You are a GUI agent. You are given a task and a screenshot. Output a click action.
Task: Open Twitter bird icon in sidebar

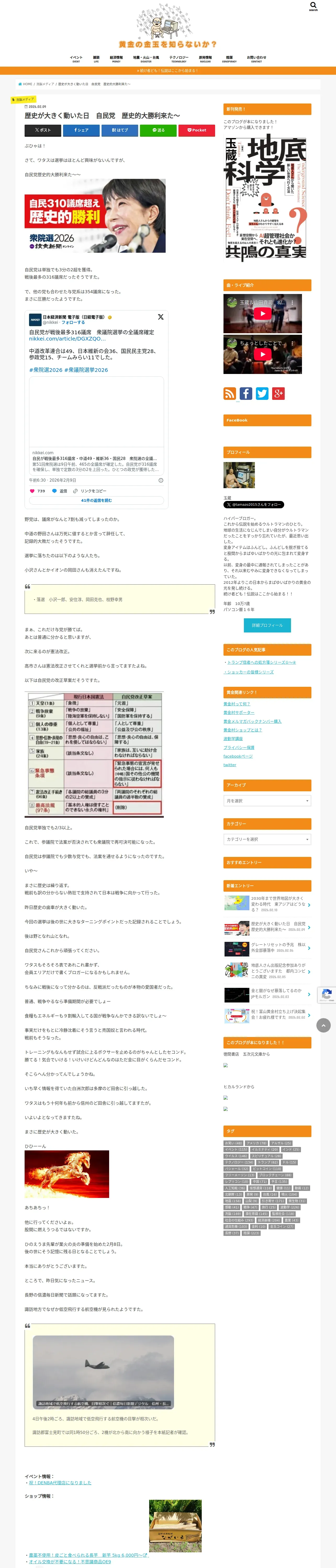[x=262, y=393]
